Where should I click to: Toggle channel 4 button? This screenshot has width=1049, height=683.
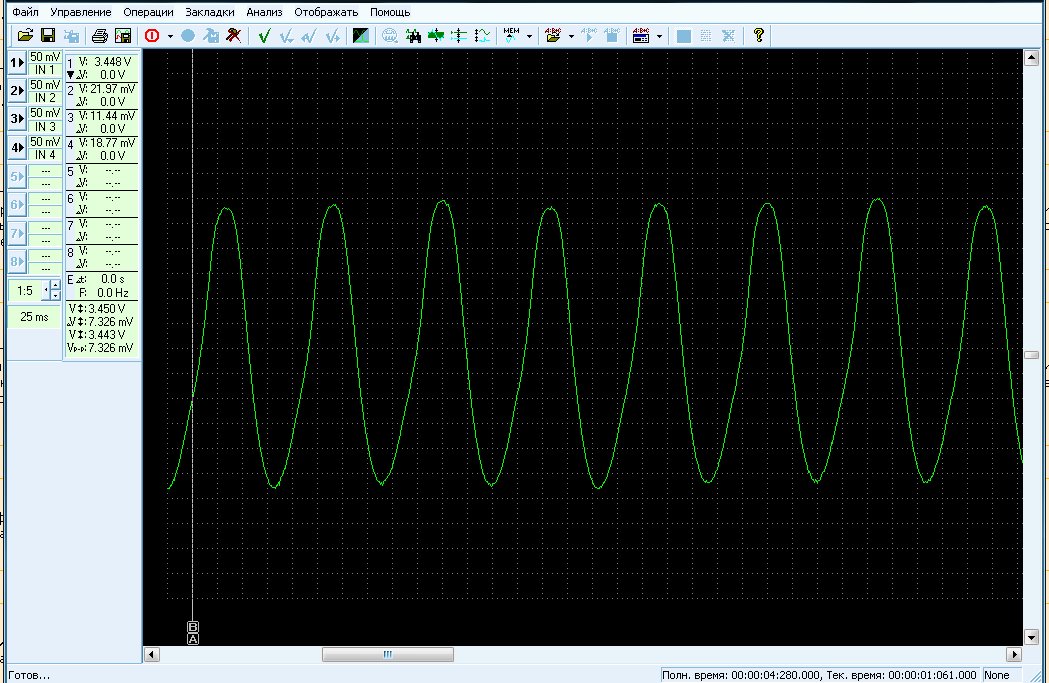coord(17,147)
